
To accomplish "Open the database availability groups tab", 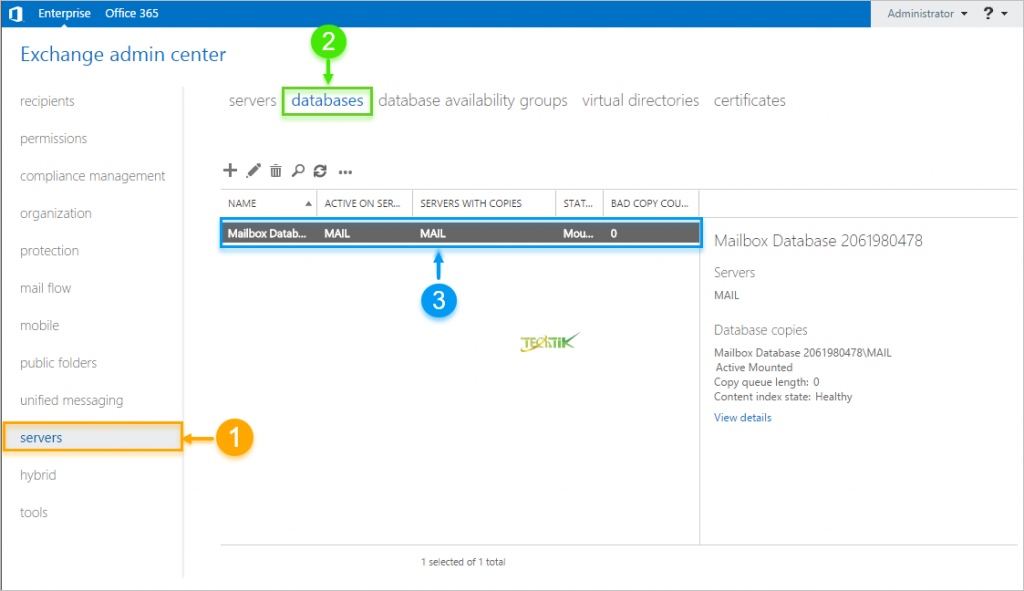I will pos(473,101).
